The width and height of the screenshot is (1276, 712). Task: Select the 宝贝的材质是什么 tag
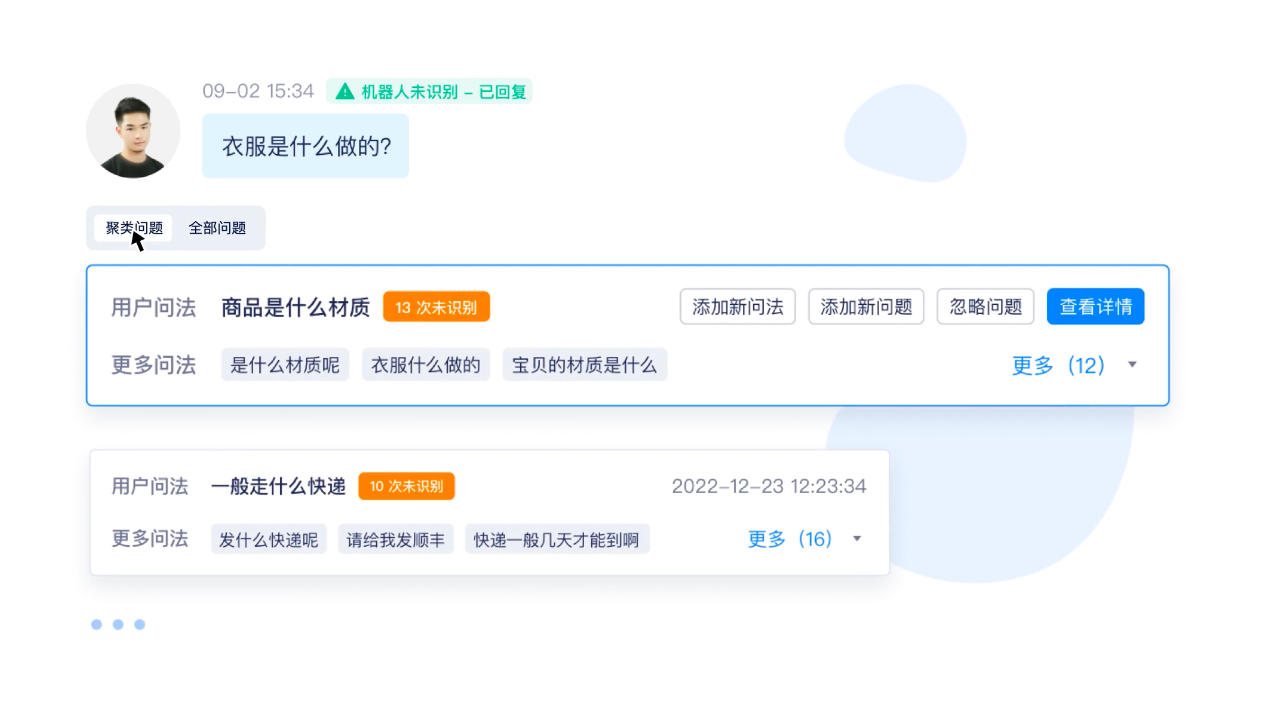tap(585, 365)
